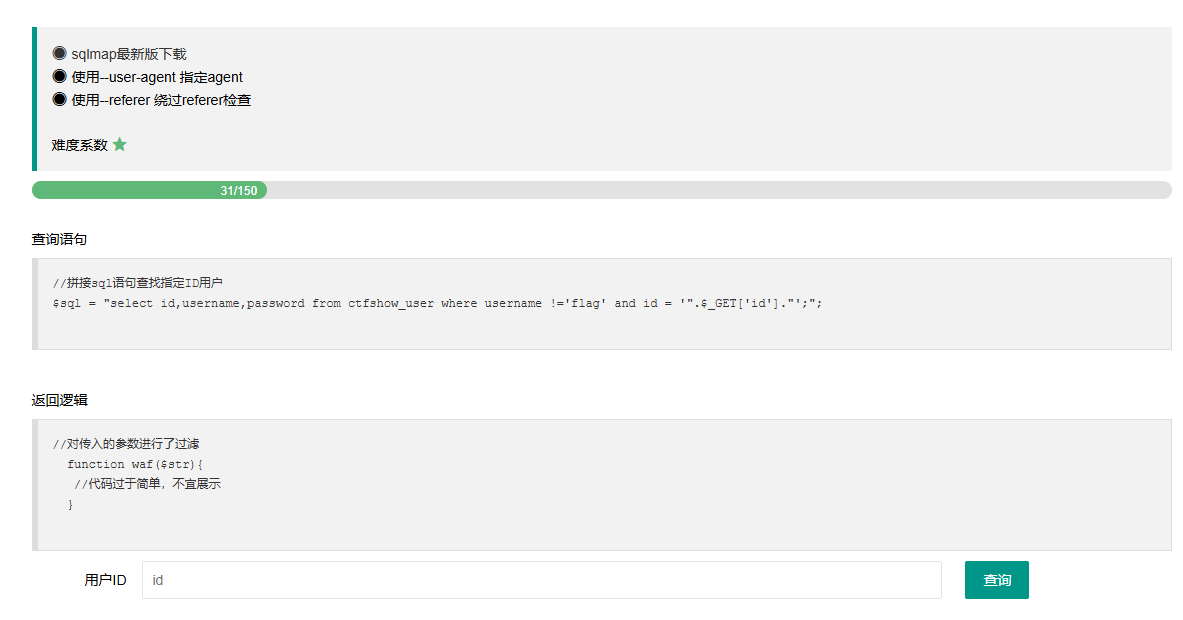Focus the 用户ID id input field
The height and width of the screenshot is (620, 1183).
pyautogui.click(x=541, y=580)
